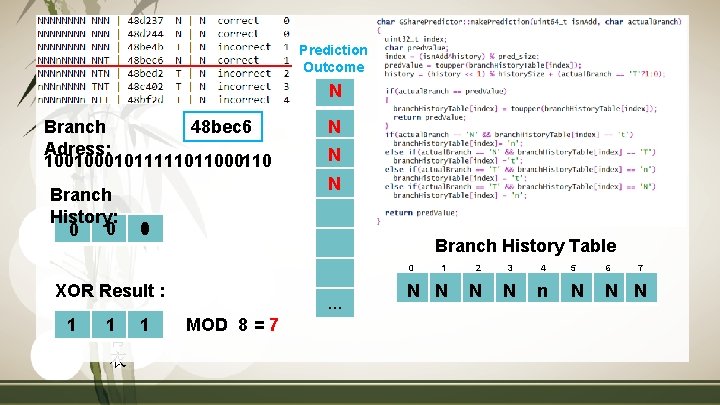Select Branch History Table cell index 4
The image size is (720, 405).
point(543,287)
